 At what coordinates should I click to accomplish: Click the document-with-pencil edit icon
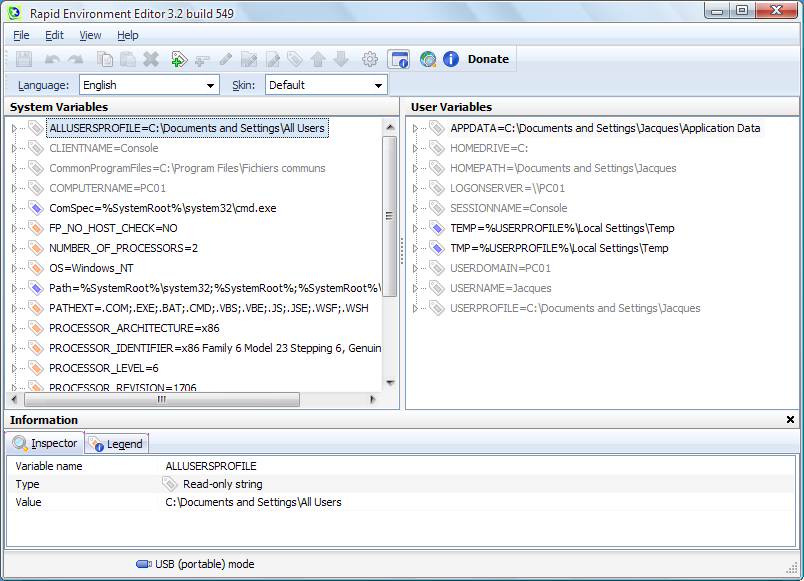click(x=273, y=59)
